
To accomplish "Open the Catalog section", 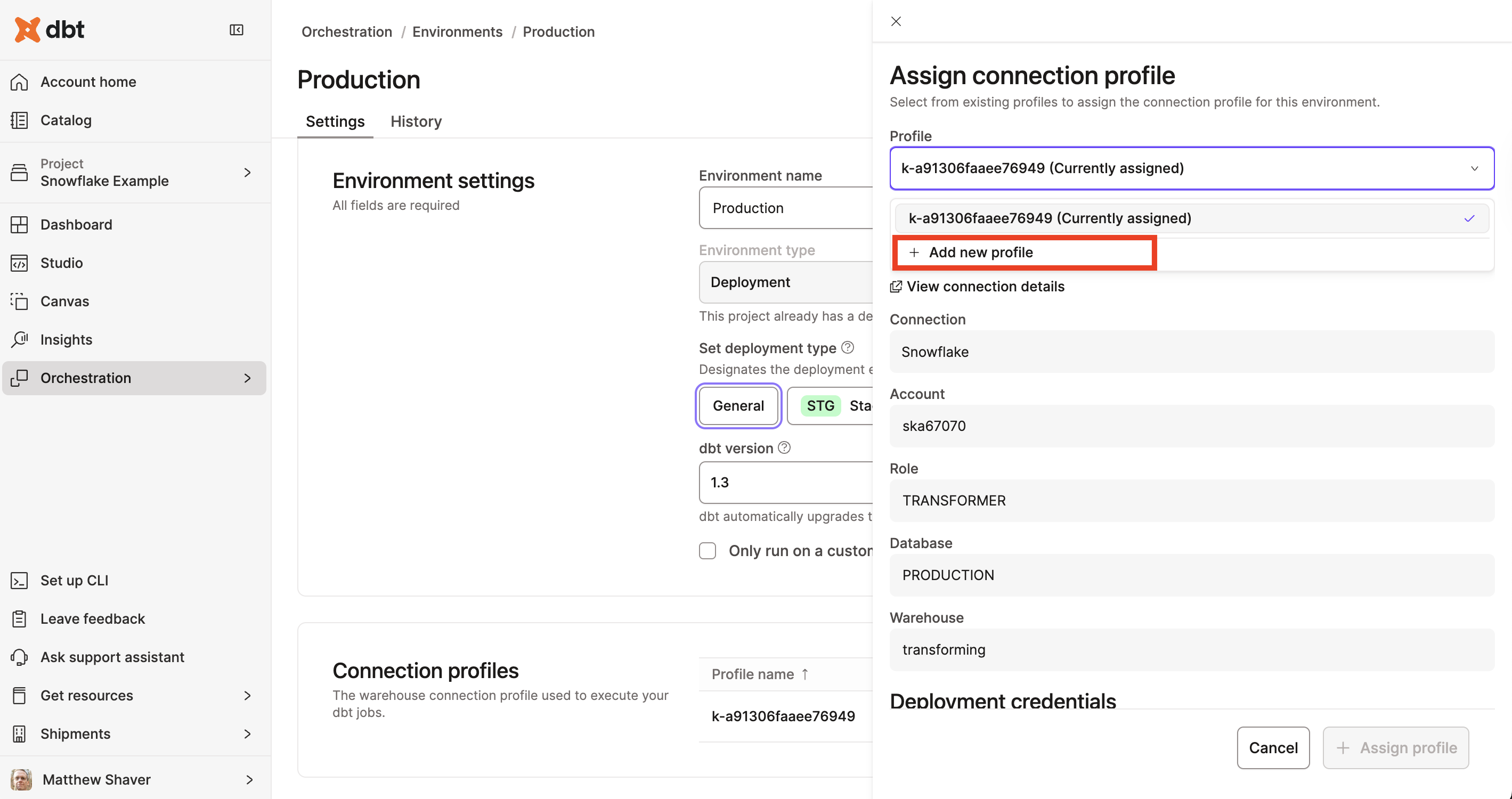I will [x=66, y=120].
